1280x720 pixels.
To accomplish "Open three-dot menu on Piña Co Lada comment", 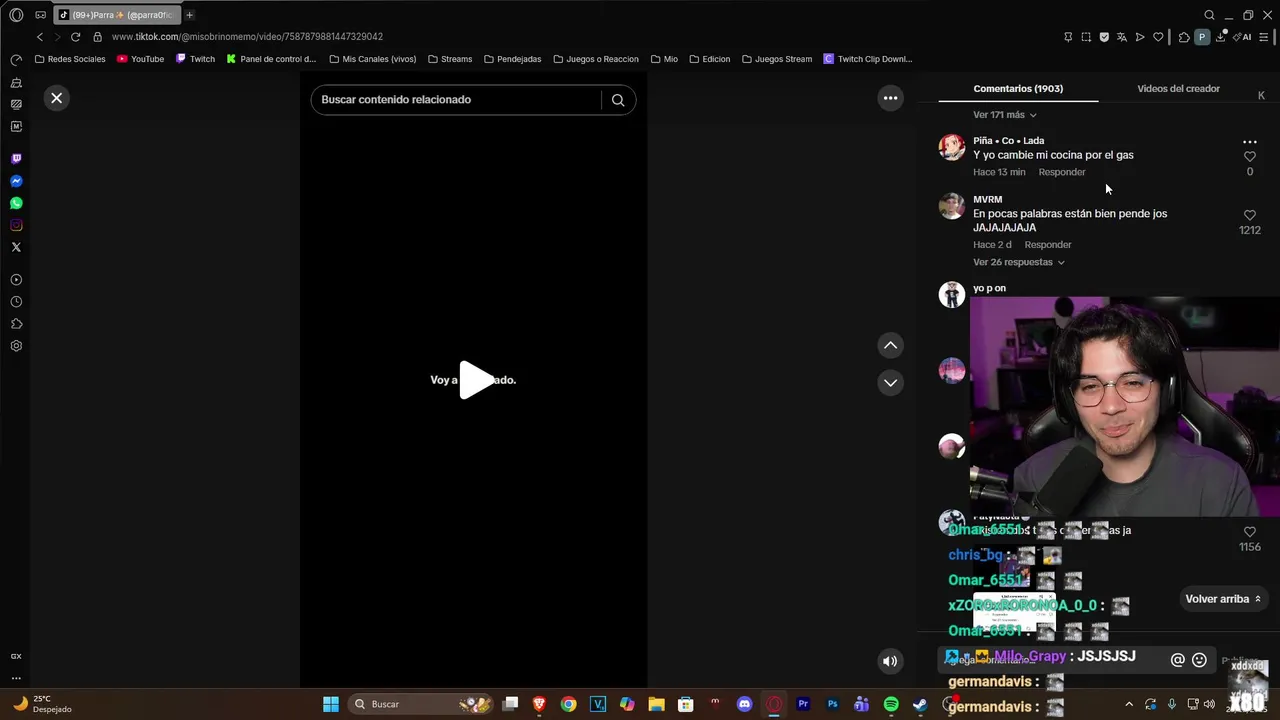I will 1249,142.
